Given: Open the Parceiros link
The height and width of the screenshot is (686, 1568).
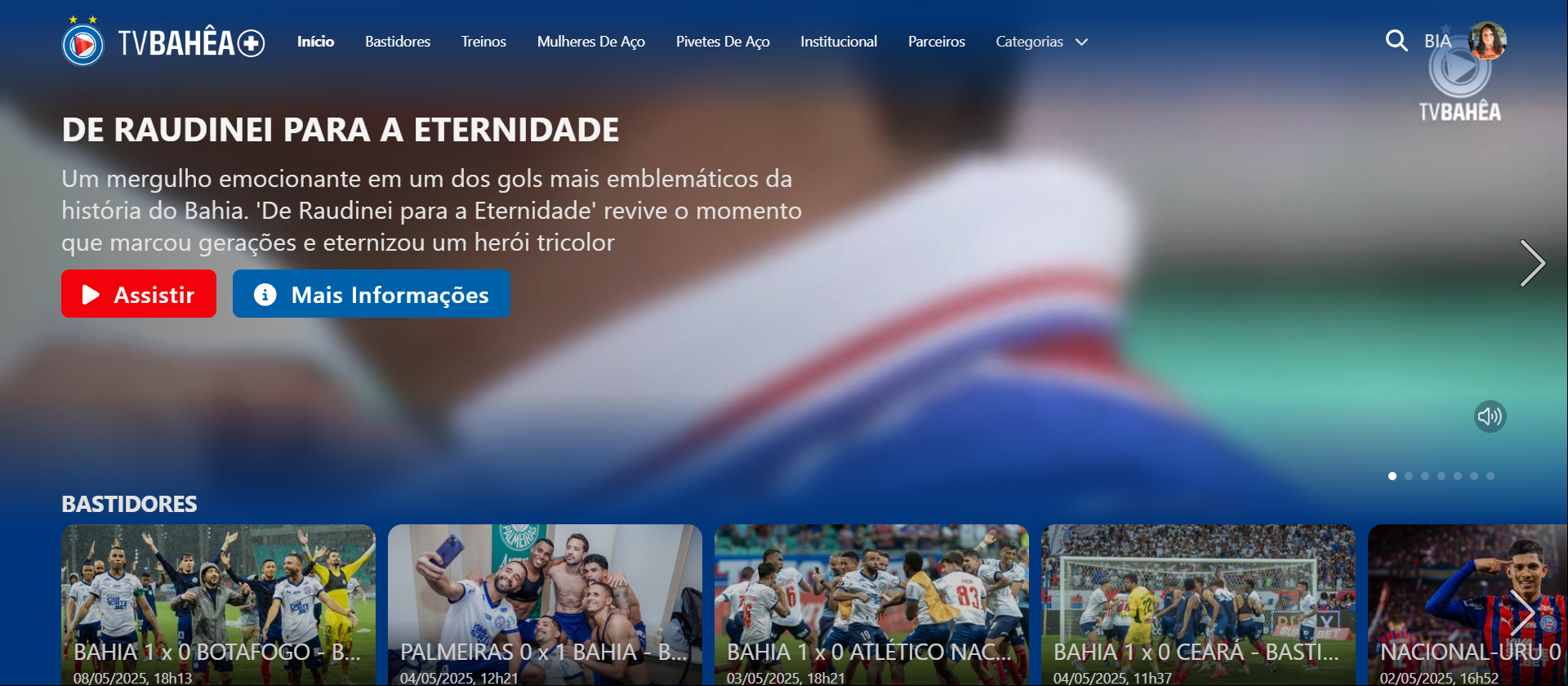Looking at the screenshot, I should tap(937, 42).
